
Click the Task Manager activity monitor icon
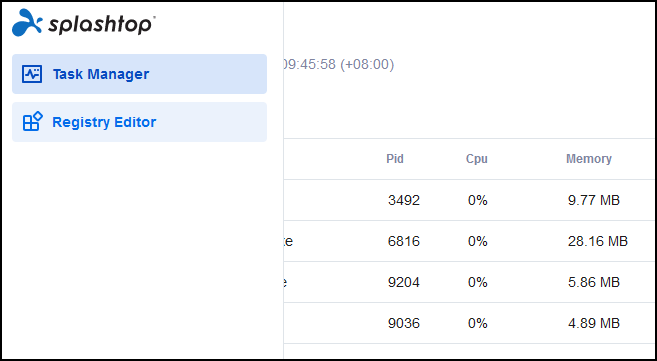32,74
